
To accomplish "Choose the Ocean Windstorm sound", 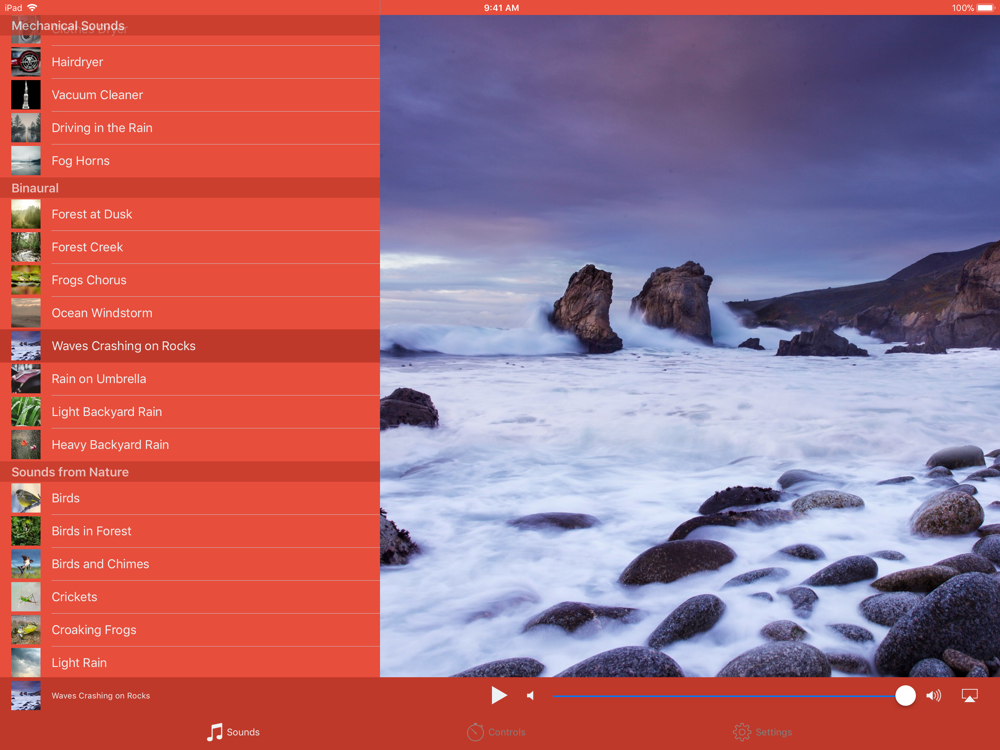I will (102, 313).
